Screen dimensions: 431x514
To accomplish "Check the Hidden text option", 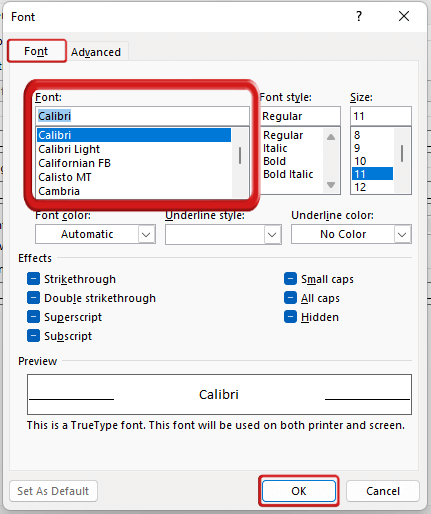I will coord(290,317).
